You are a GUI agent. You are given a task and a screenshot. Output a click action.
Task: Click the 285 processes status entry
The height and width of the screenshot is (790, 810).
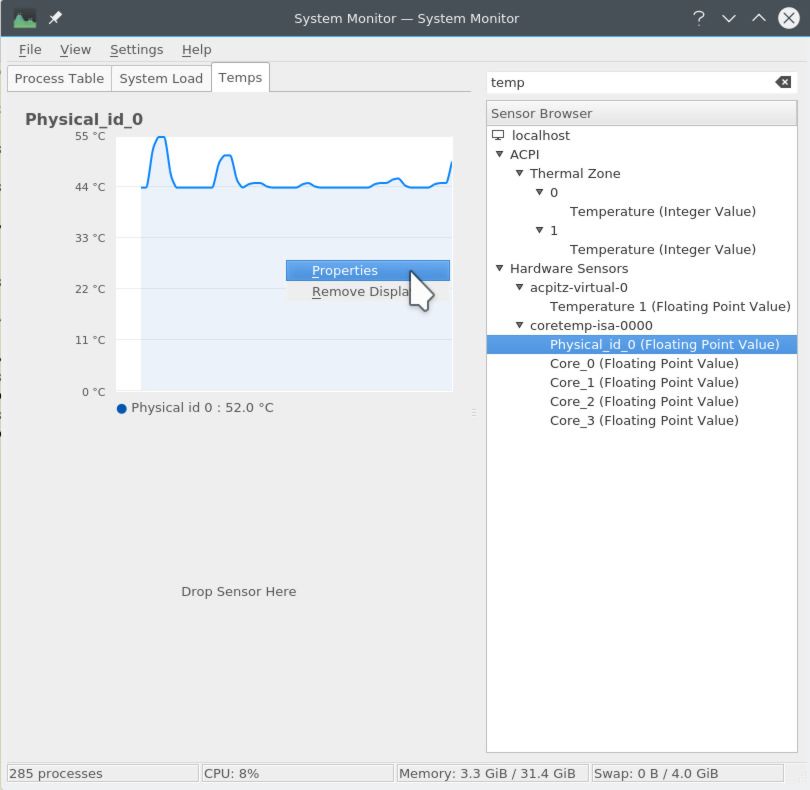tap(103, 773)
